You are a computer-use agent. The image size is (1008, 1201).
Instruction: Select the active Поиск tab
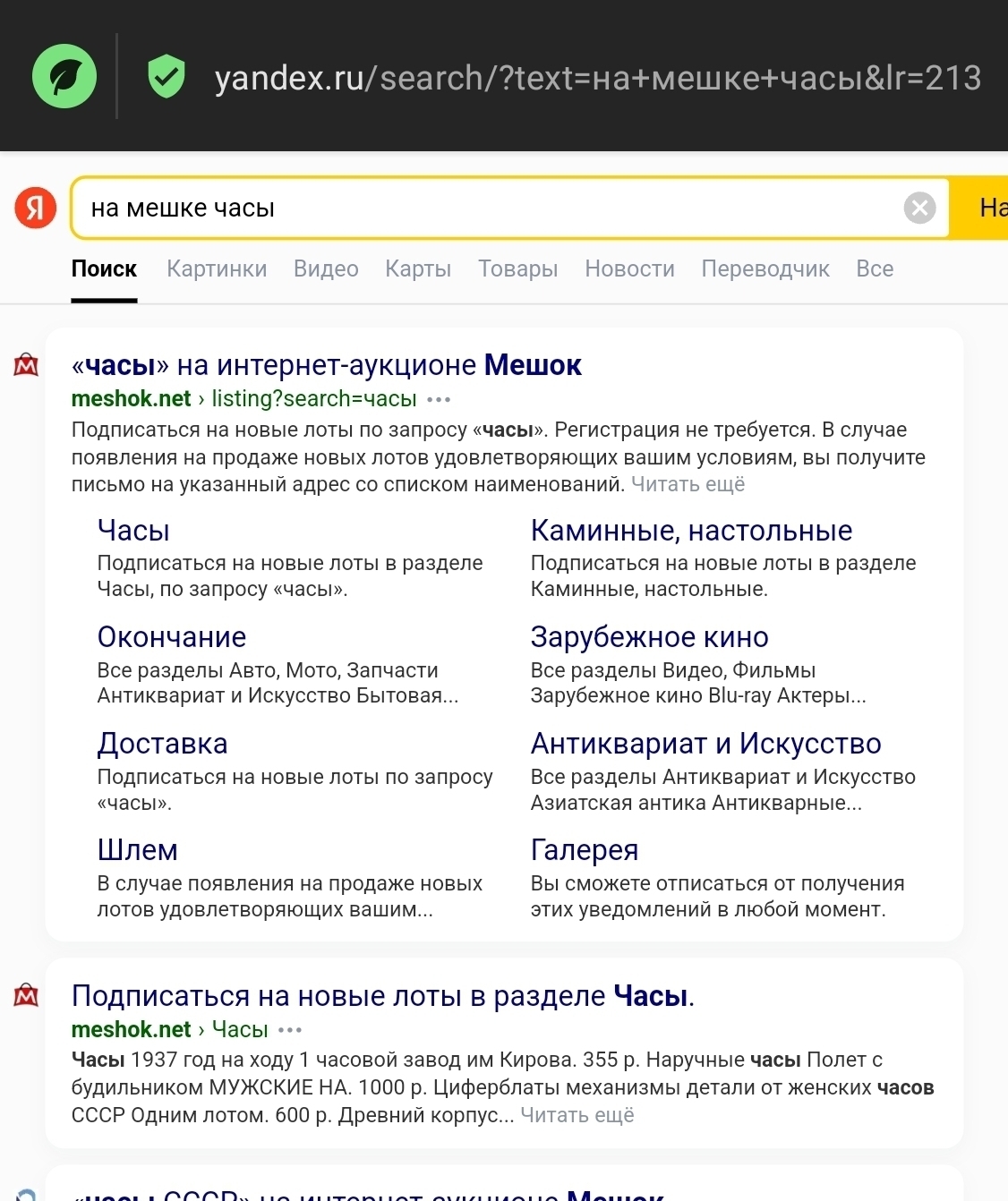pyautogui.click(x=104, y=268)
